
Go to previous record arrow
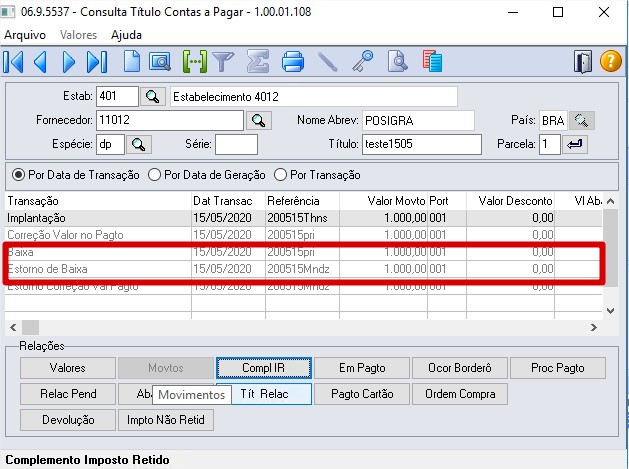point(41,62)
